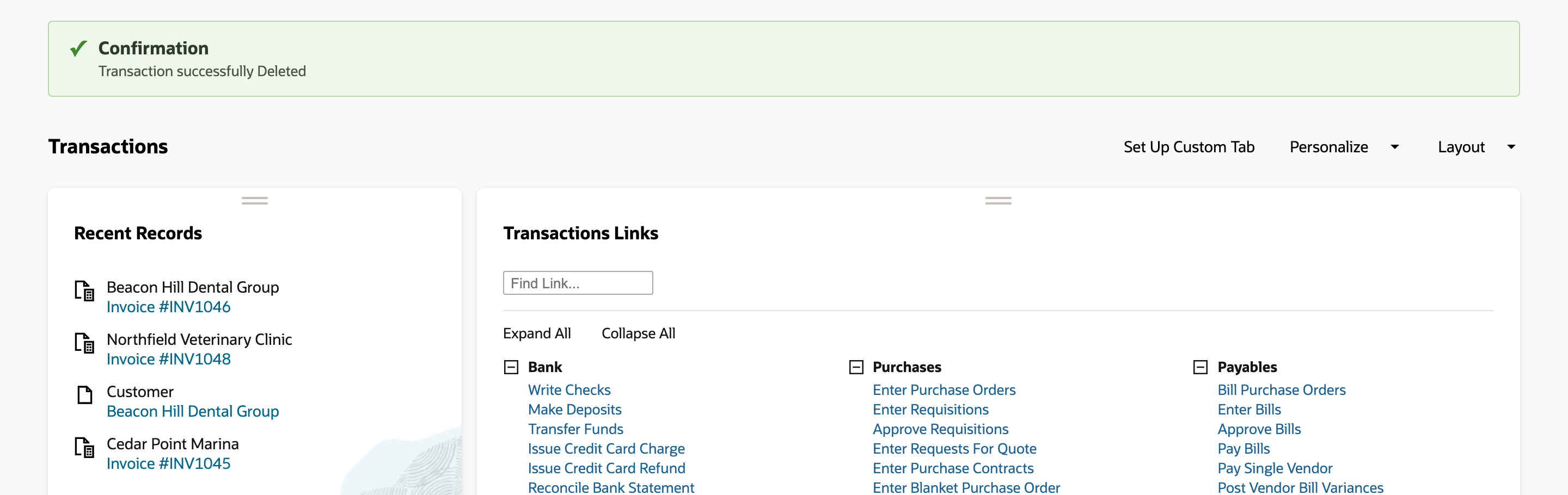Open Beacon Hill Dental Group customer link
1568x495 pixels.
(193, 412)
